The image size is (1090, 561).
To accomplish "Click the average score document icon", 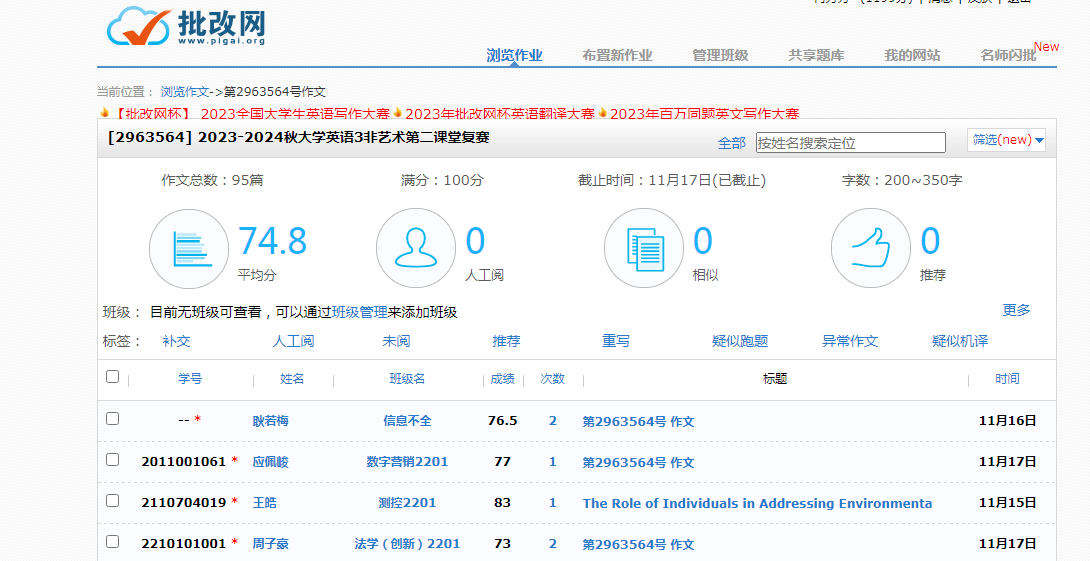I will (189, 249).
